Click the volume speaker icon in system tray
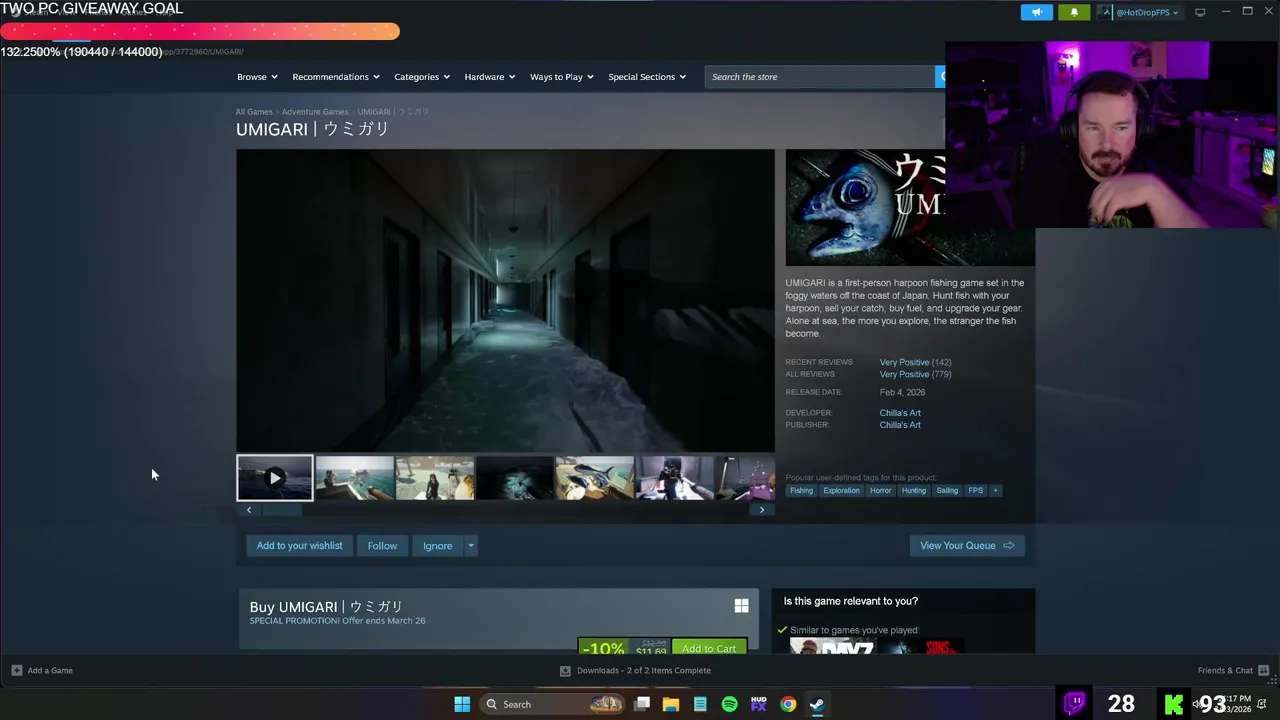 coord(1196,704)
